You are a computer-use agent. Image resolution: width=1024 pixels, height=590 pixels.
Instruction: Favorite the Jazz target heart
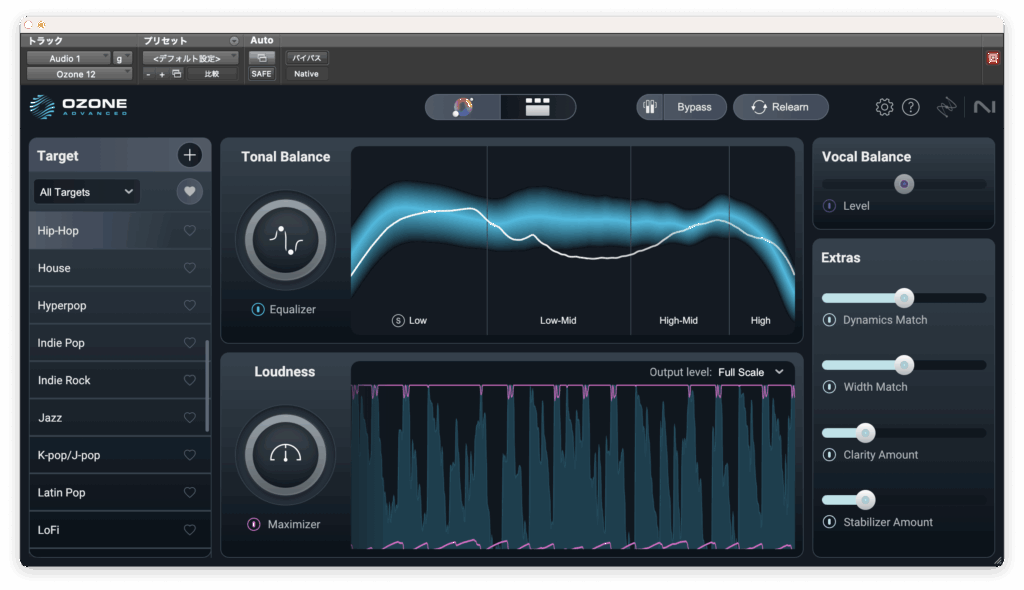(190, 418)
